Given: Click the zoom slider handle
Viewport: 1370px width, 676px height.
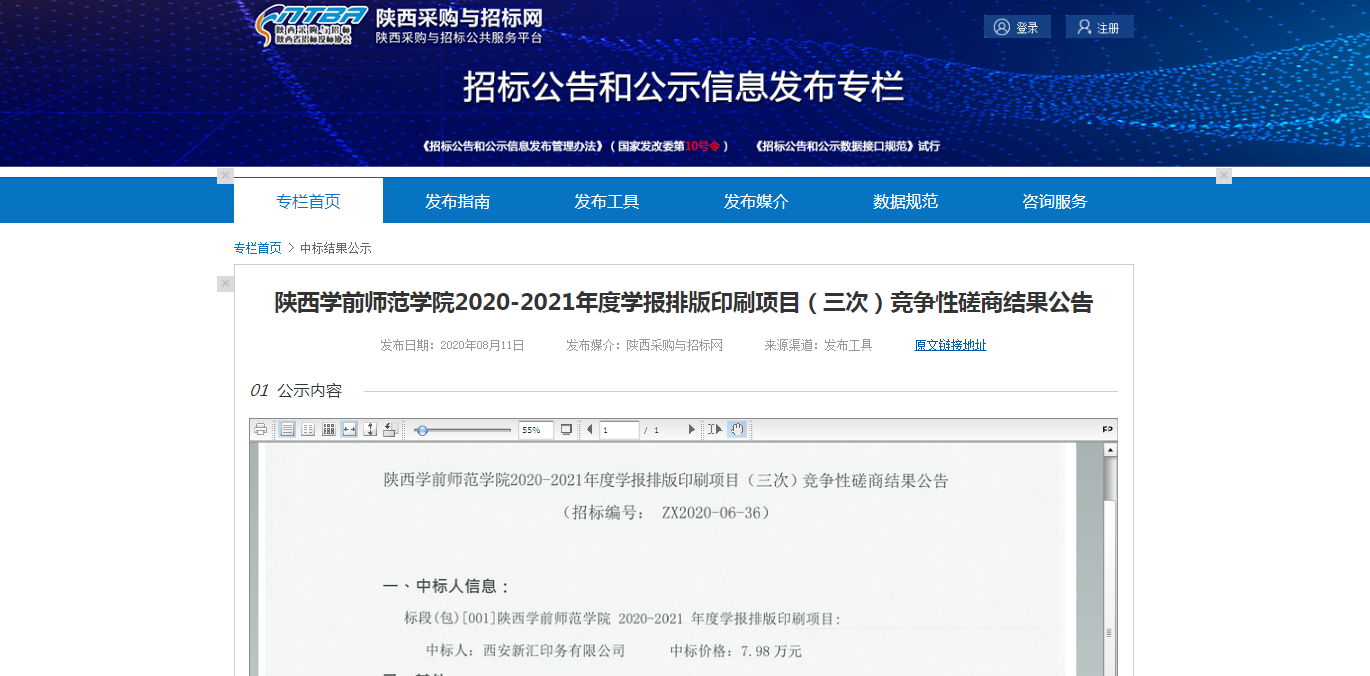Looking at the screenshot, I should (x=422, y=430).
